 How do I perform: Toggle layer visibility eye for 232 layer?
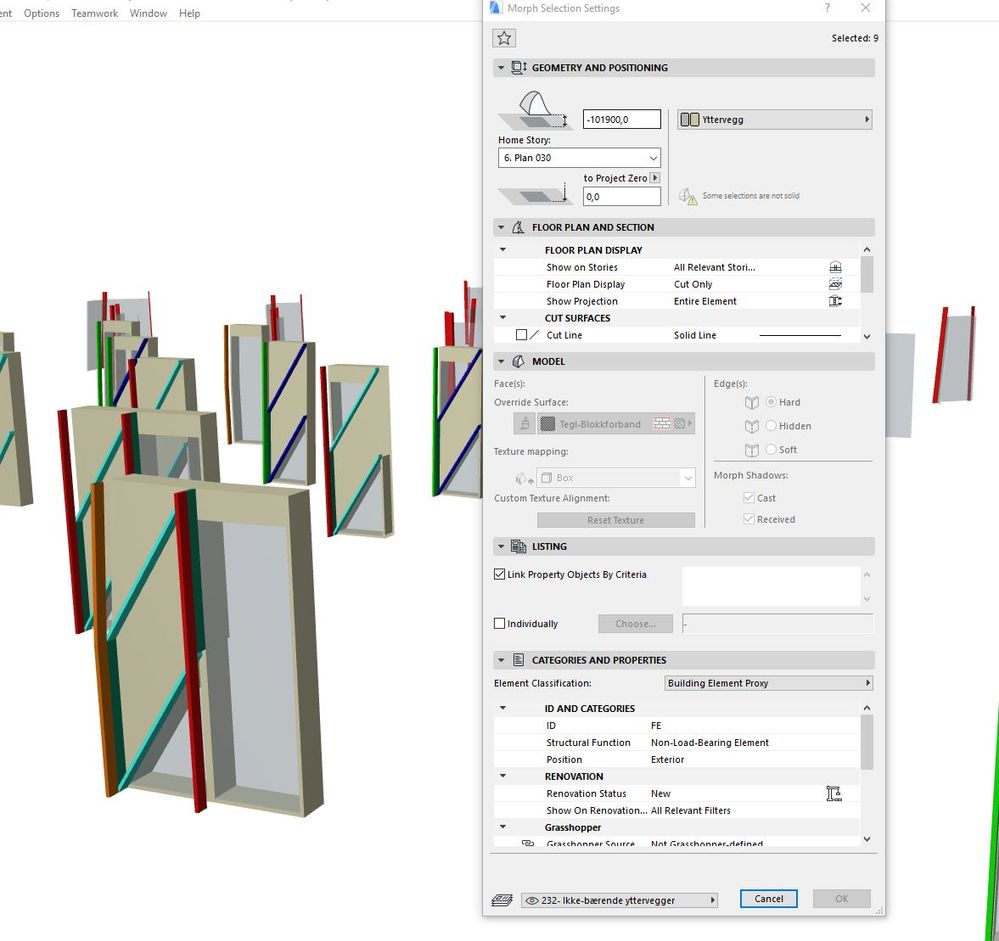pos(532,900)
